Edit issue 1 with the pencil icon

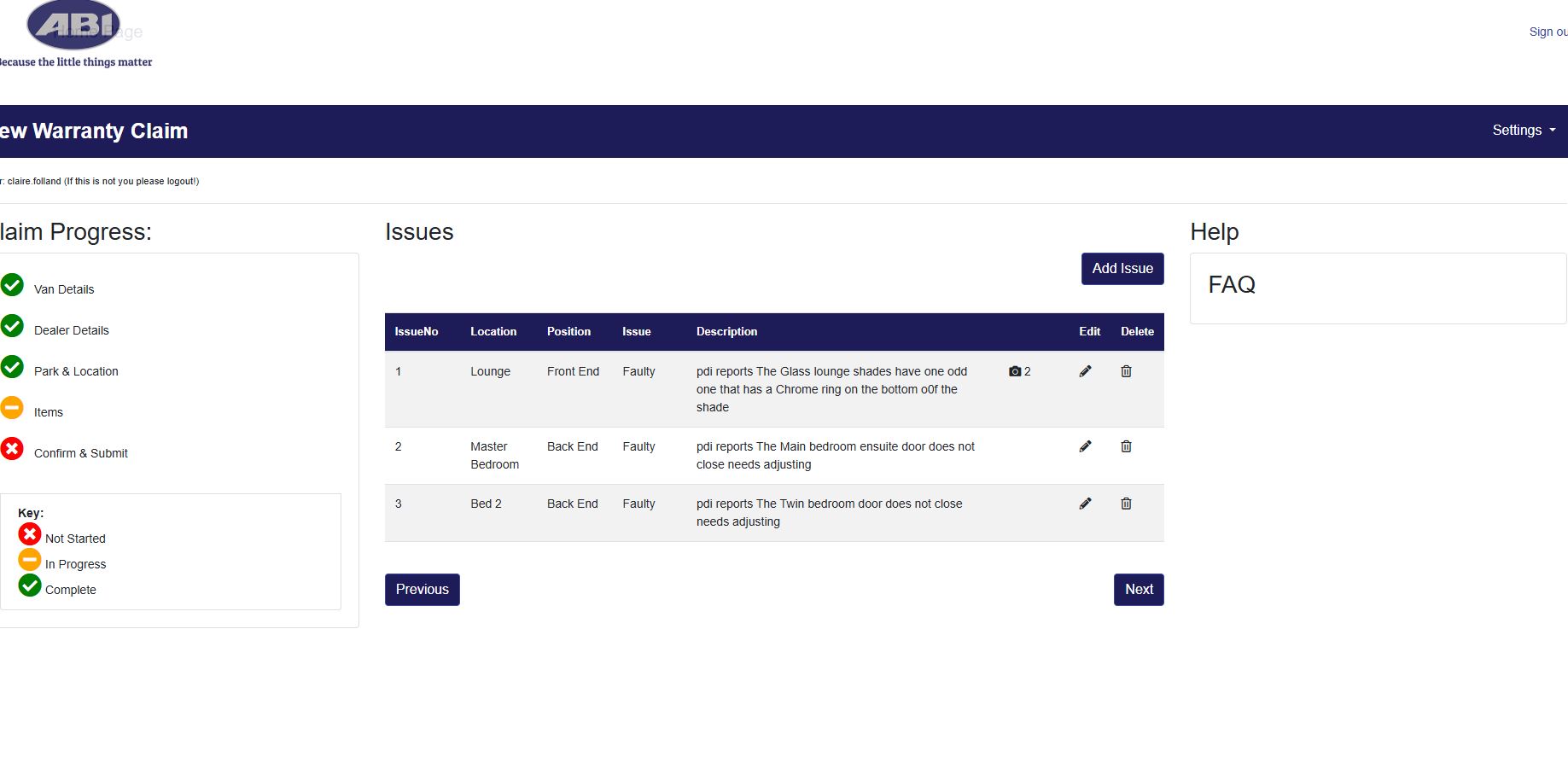(1085, 371)
